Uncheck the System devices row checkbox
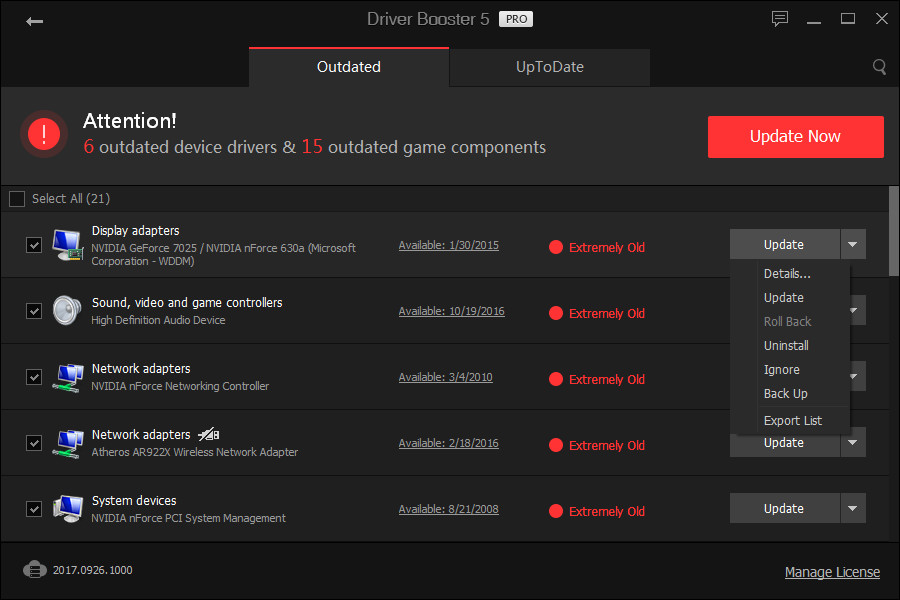This screenshot has width=900, height=600. click(33, 509)
